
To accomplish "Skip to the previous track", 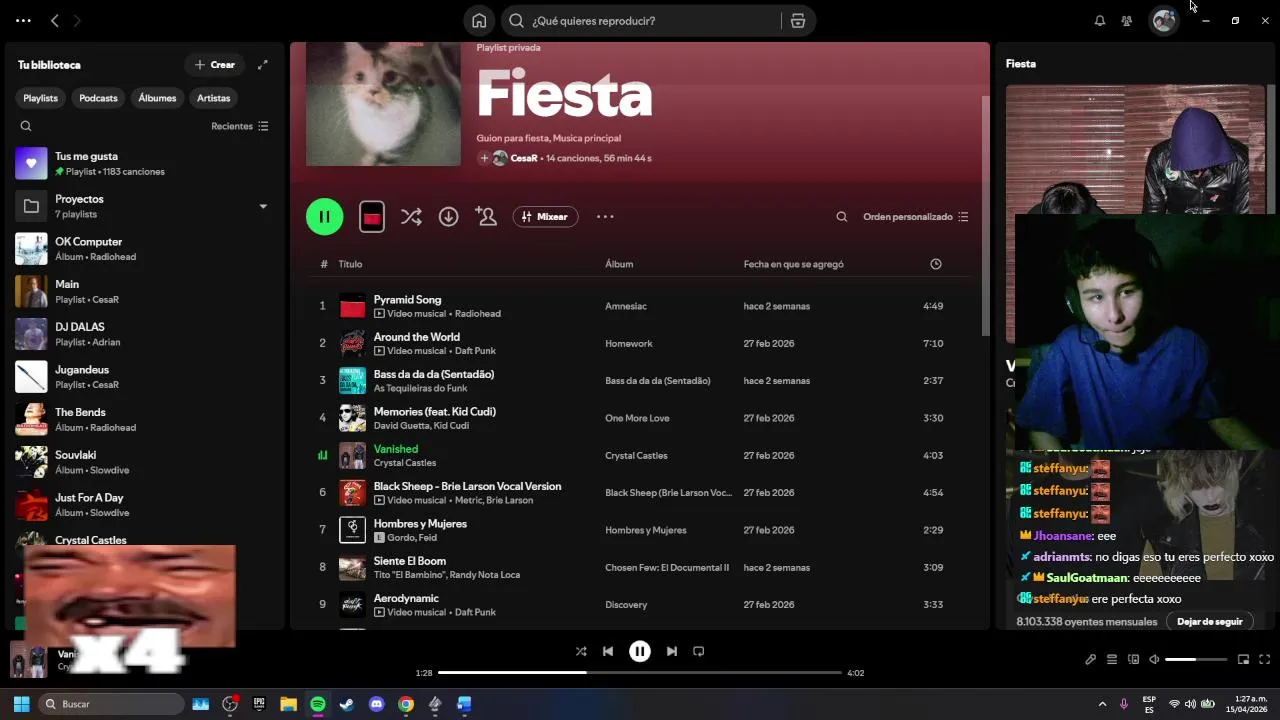I will coord(608,651).
